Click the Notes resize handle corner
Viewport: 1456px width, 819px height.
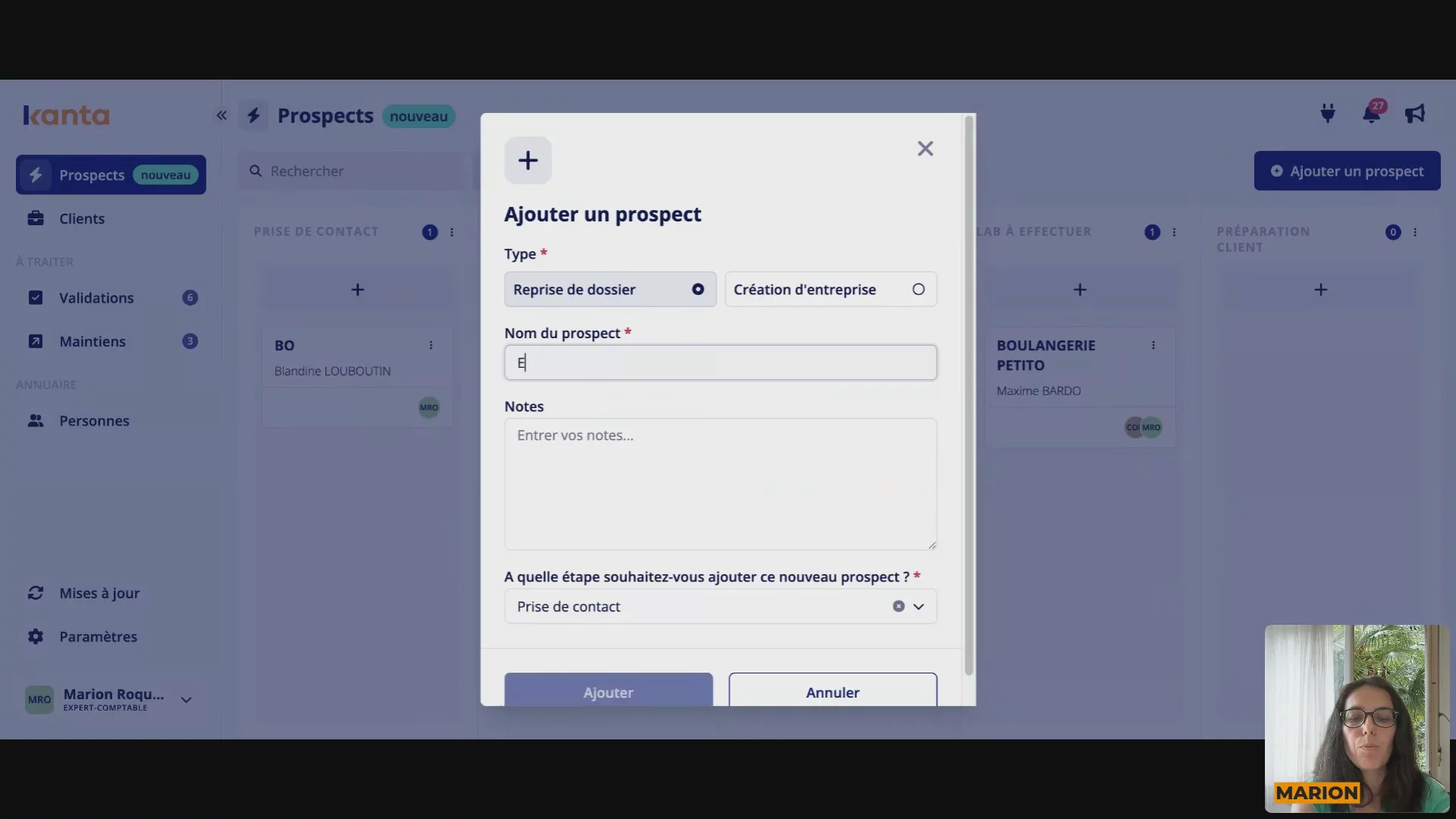[x=932, y=545]
